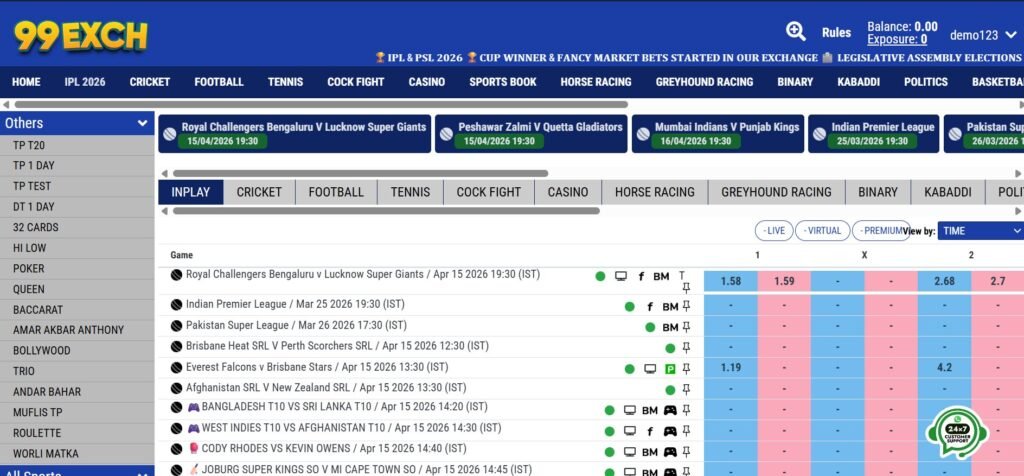This screenshot has width=1024, height=476.
Task: Open the 24x7 customer support chat badge
Action: 957,431
